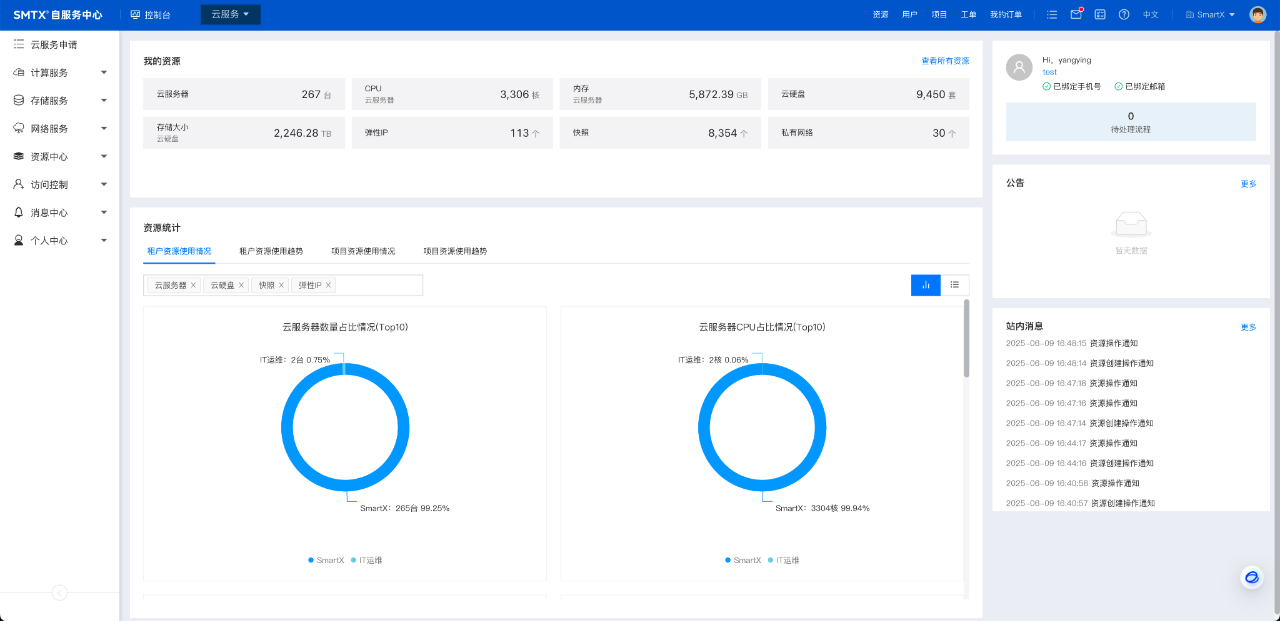1280x621 pixels.
Task: Switch to bar chart view
Action: pyautogui.click(x=925, y=285)
